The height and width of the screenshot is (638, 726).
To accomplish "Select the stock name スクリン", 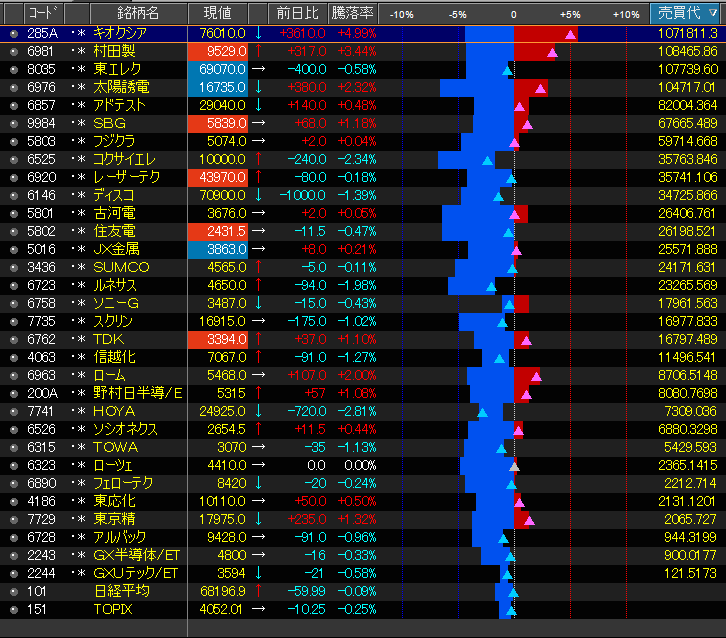I will click(x=113, y=321).
